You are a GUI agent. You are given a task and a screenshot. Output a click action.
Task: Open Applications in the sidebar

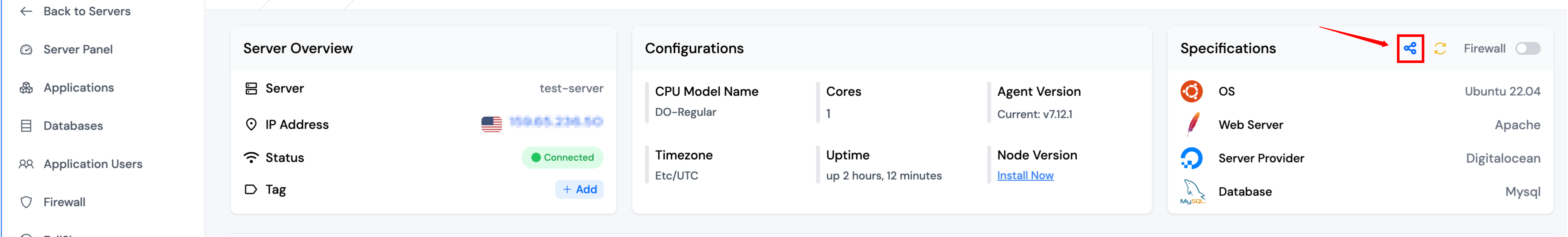(x=79, y=88)
